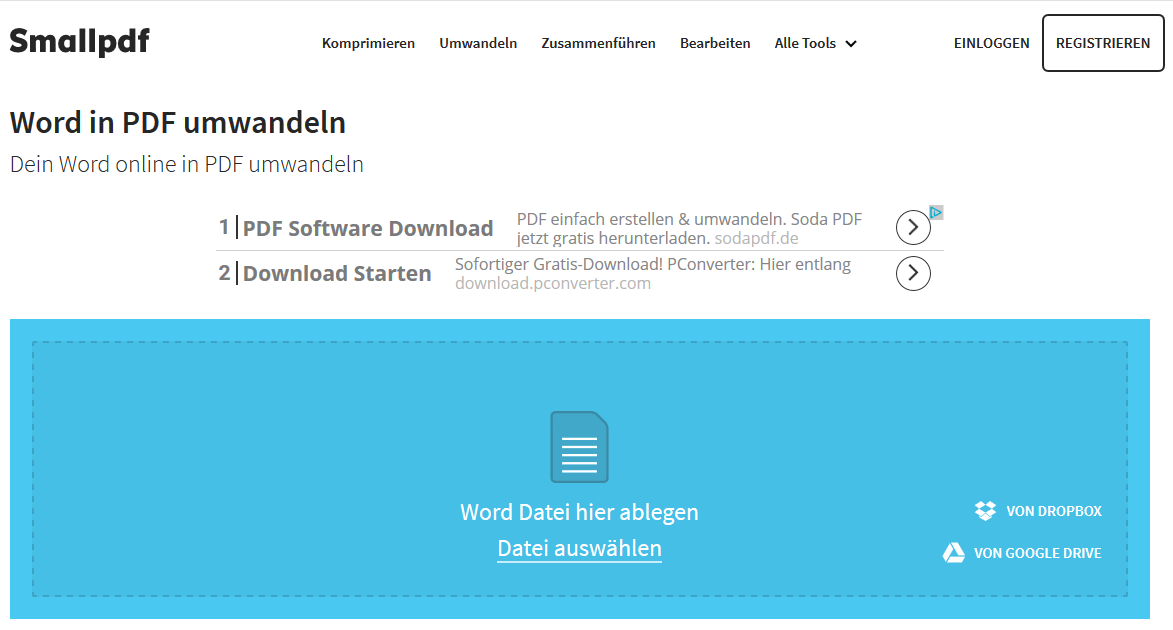Click the download.pconverter.com ad URL

pos(553,284)
